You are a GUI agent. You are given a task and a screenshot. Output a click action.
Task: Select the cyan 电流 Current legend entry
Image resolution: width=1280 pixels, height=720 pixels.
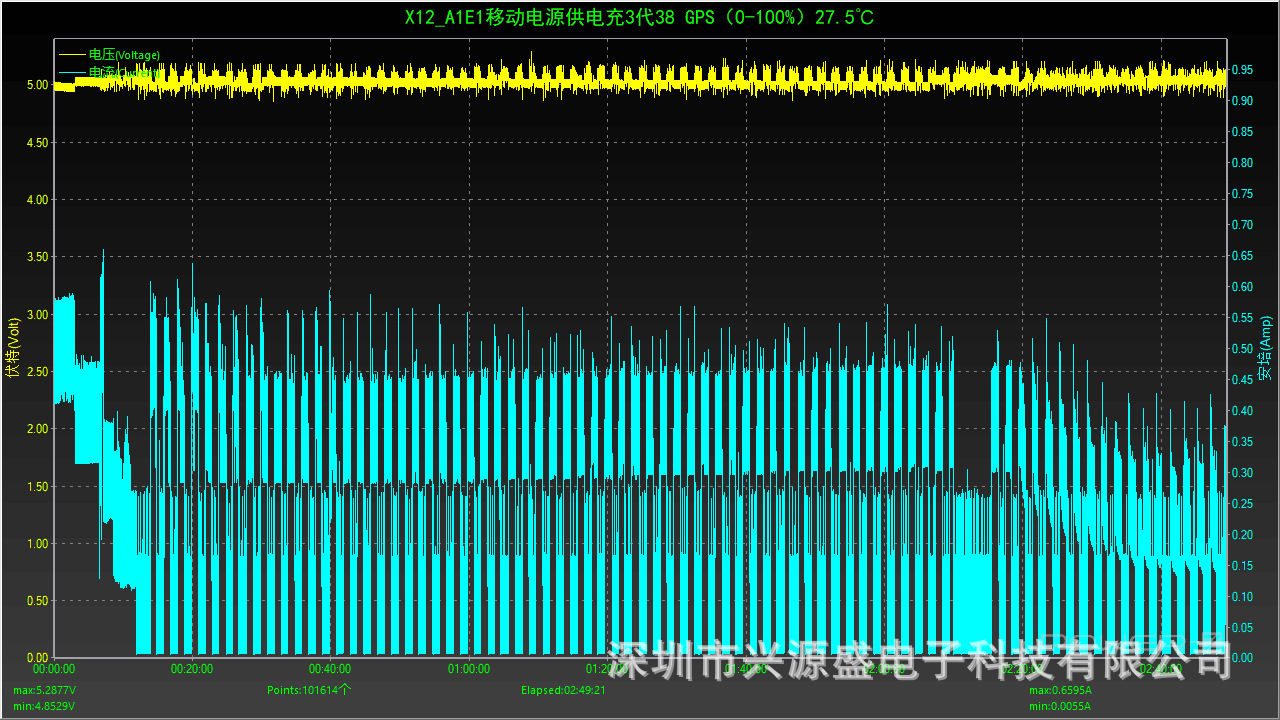click(110, 73)
